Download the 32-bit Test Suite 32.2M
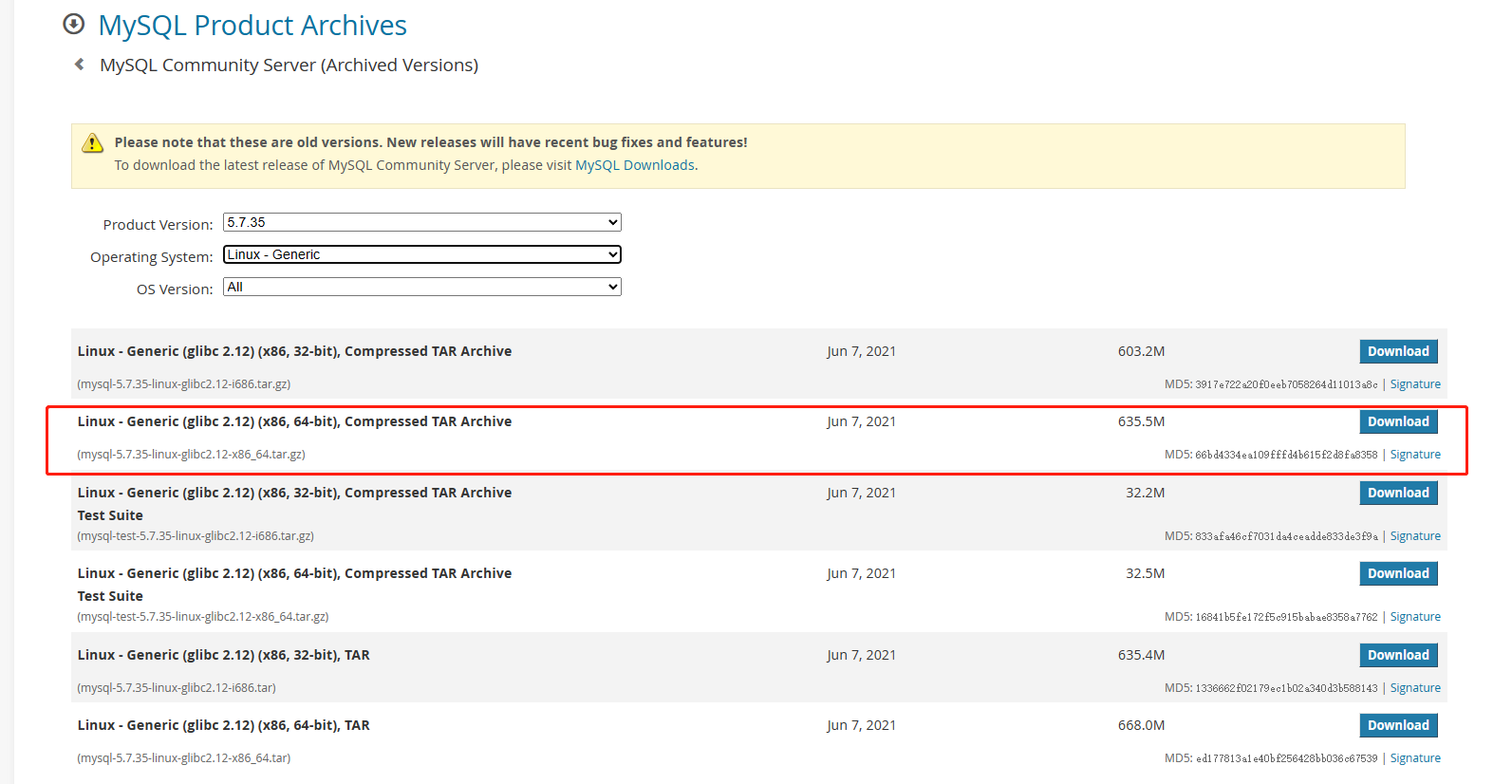Image resolution: width=1512 pixels, height=784 pixels. pyautogui.click(x=1398, y=493)
